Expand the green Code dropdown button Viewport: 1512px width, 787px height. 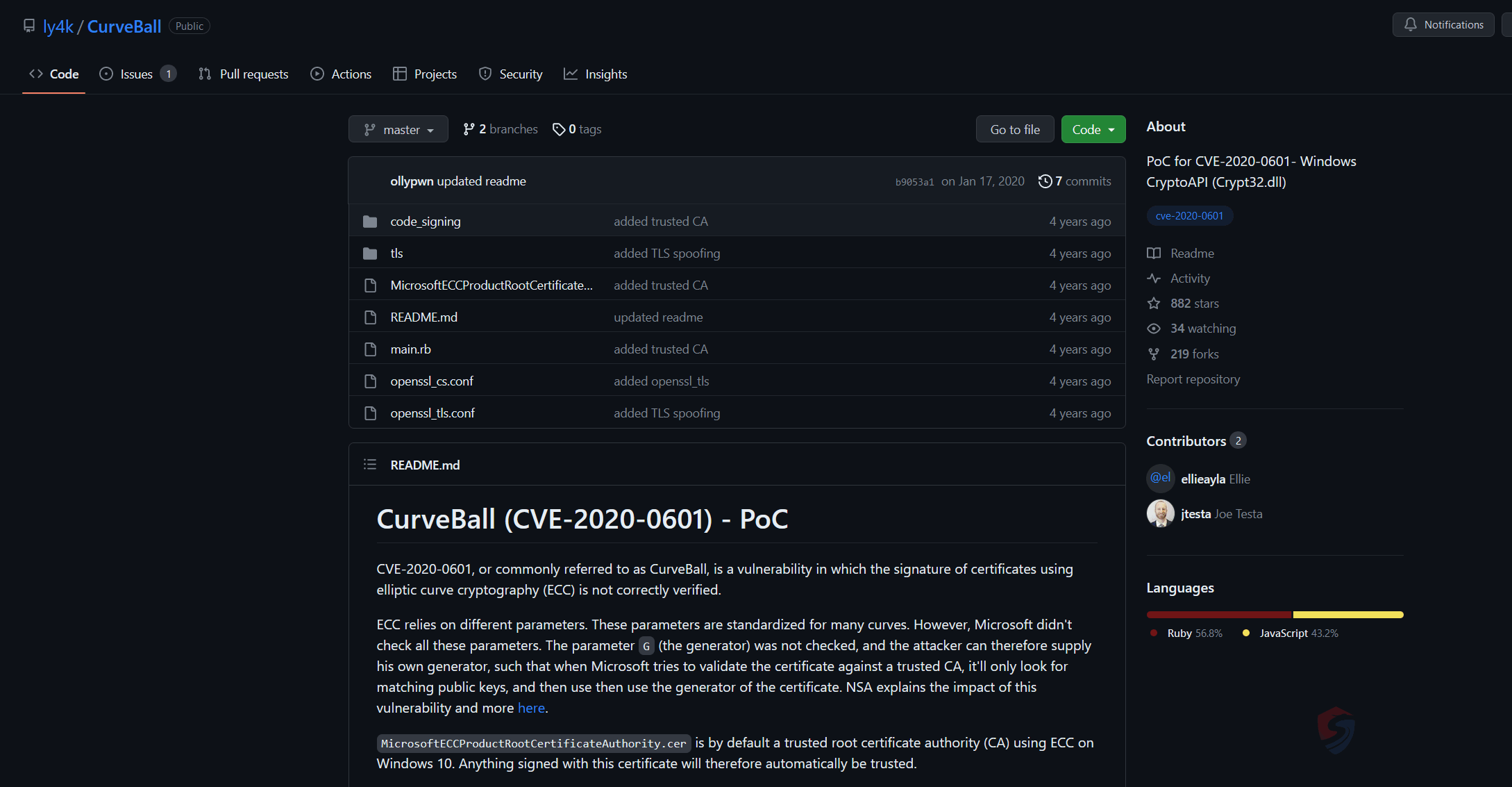click(x=1093, y=130)
